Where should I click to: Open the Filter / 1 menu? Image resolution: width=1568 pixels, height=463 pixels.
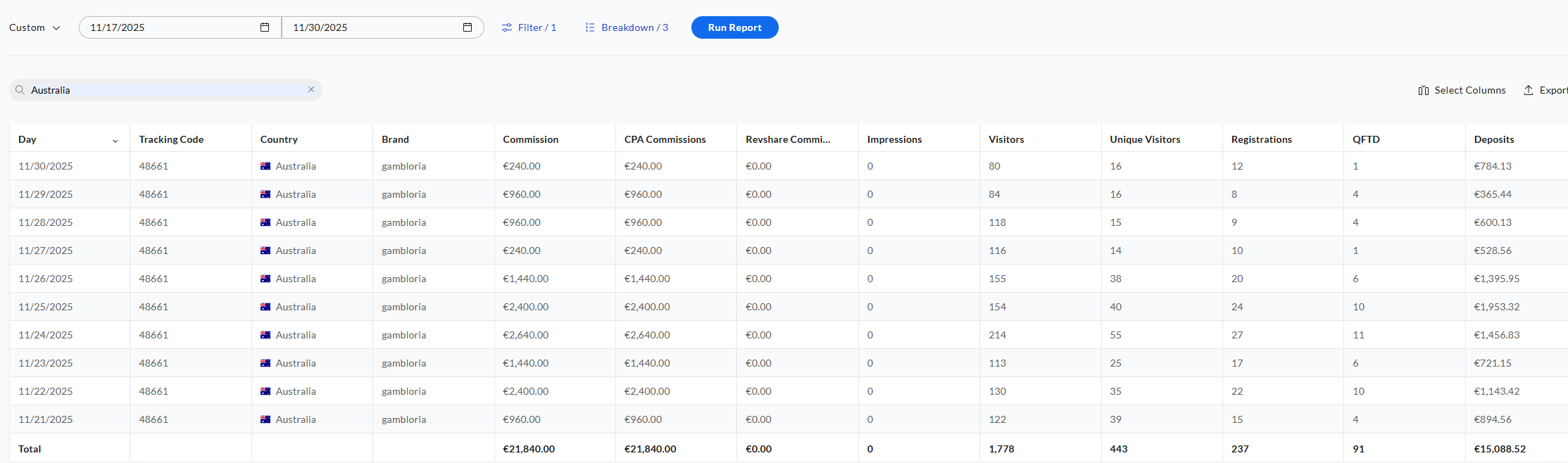coord(537,27)
